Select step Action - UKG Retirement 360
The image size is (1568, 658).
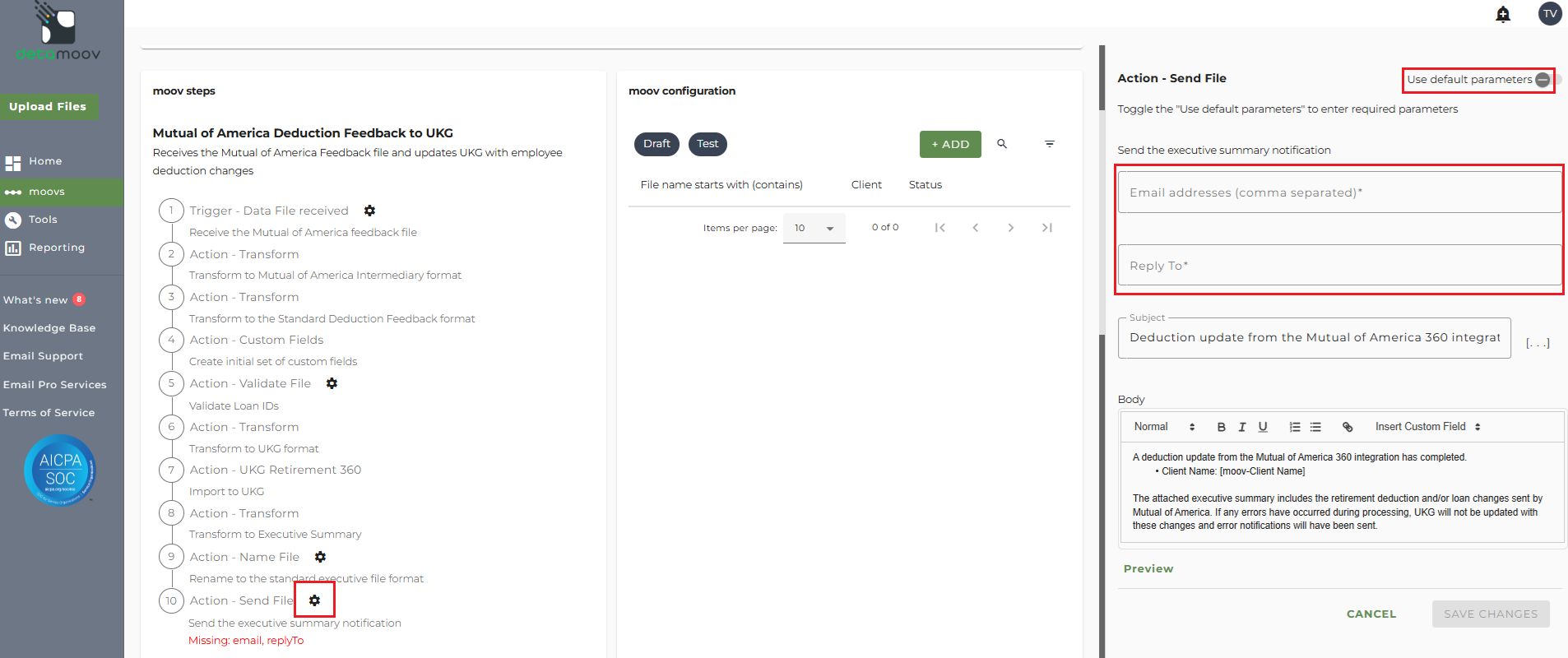tap(276, 470)
